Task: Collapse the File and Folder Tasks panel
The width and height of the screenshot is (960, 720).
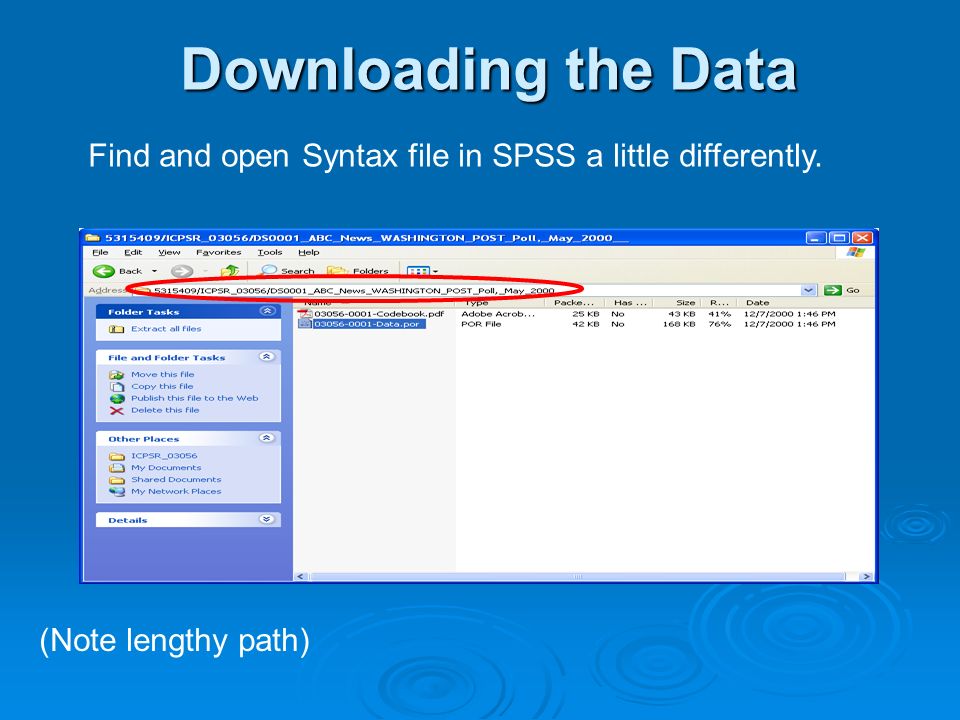Action: click(266, 356)
